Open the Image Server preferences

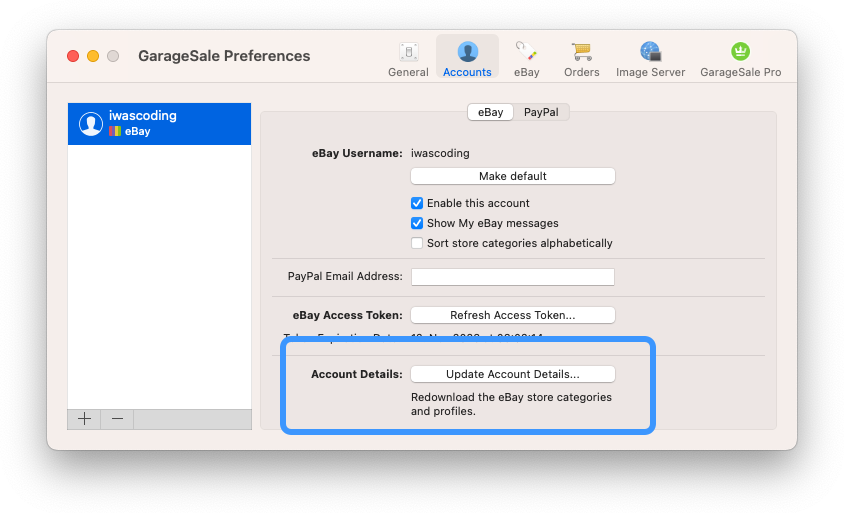650,59
